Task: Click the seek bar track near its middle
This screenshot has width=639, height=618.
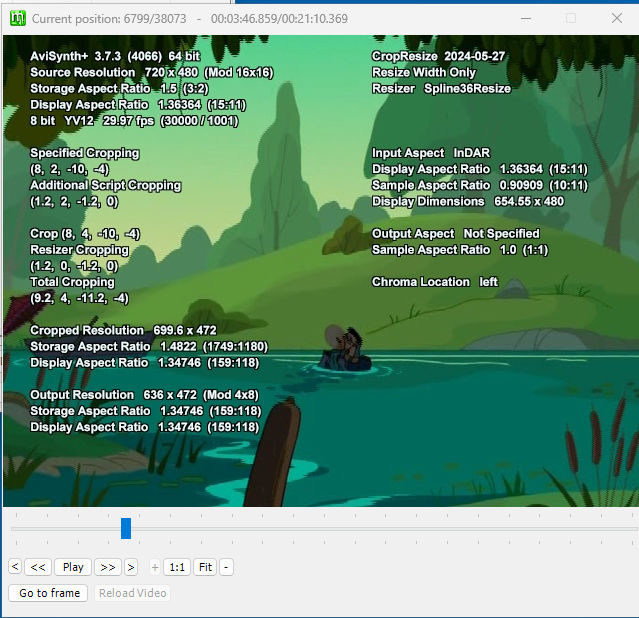Action: (322, 529)
